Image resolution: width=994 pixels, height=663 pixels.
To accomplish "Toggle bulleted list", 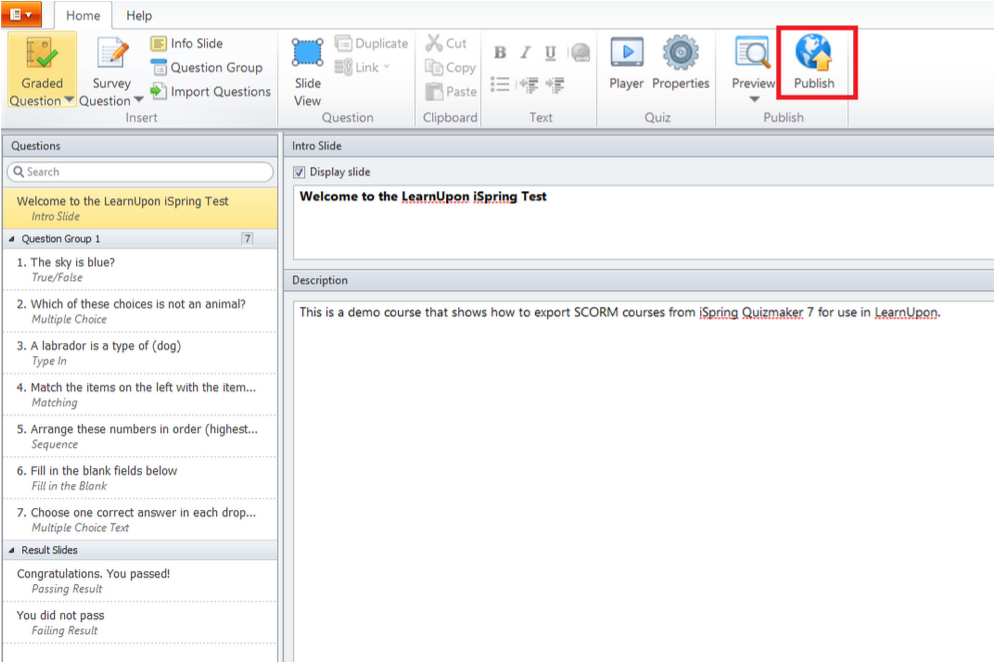I will (500, 84).
